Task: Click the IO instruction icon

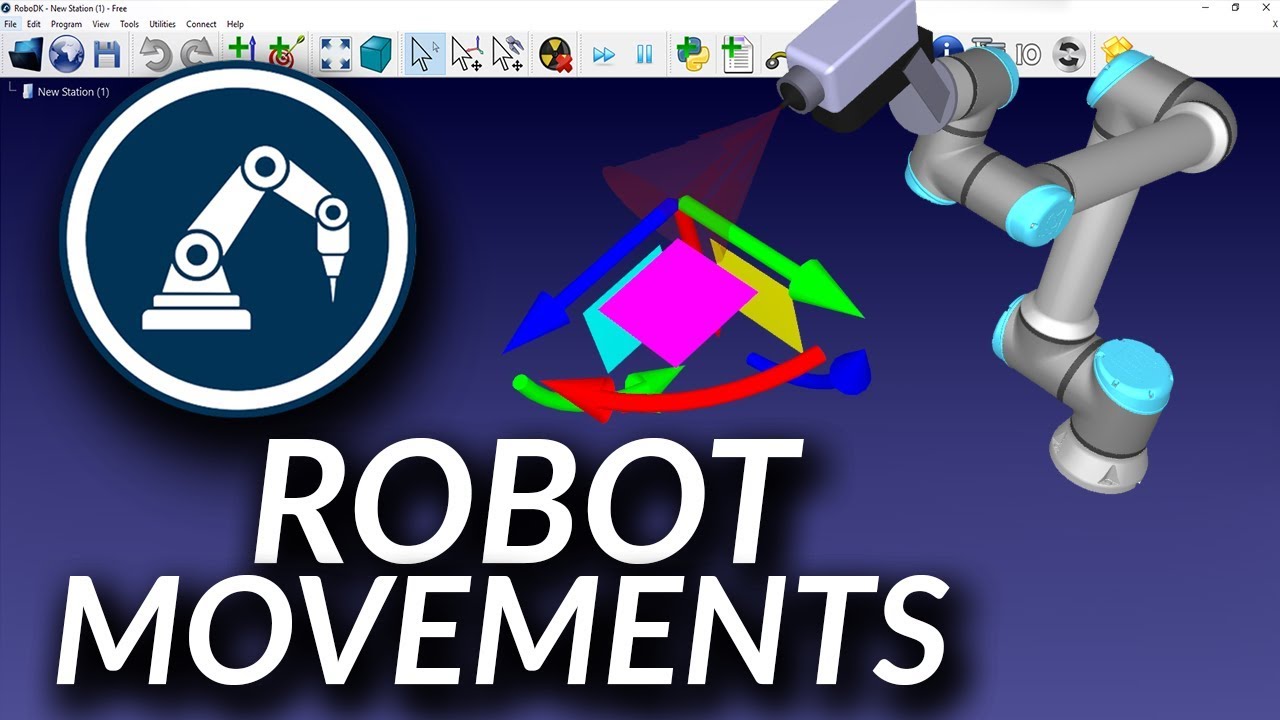Action: point(1028,54)
